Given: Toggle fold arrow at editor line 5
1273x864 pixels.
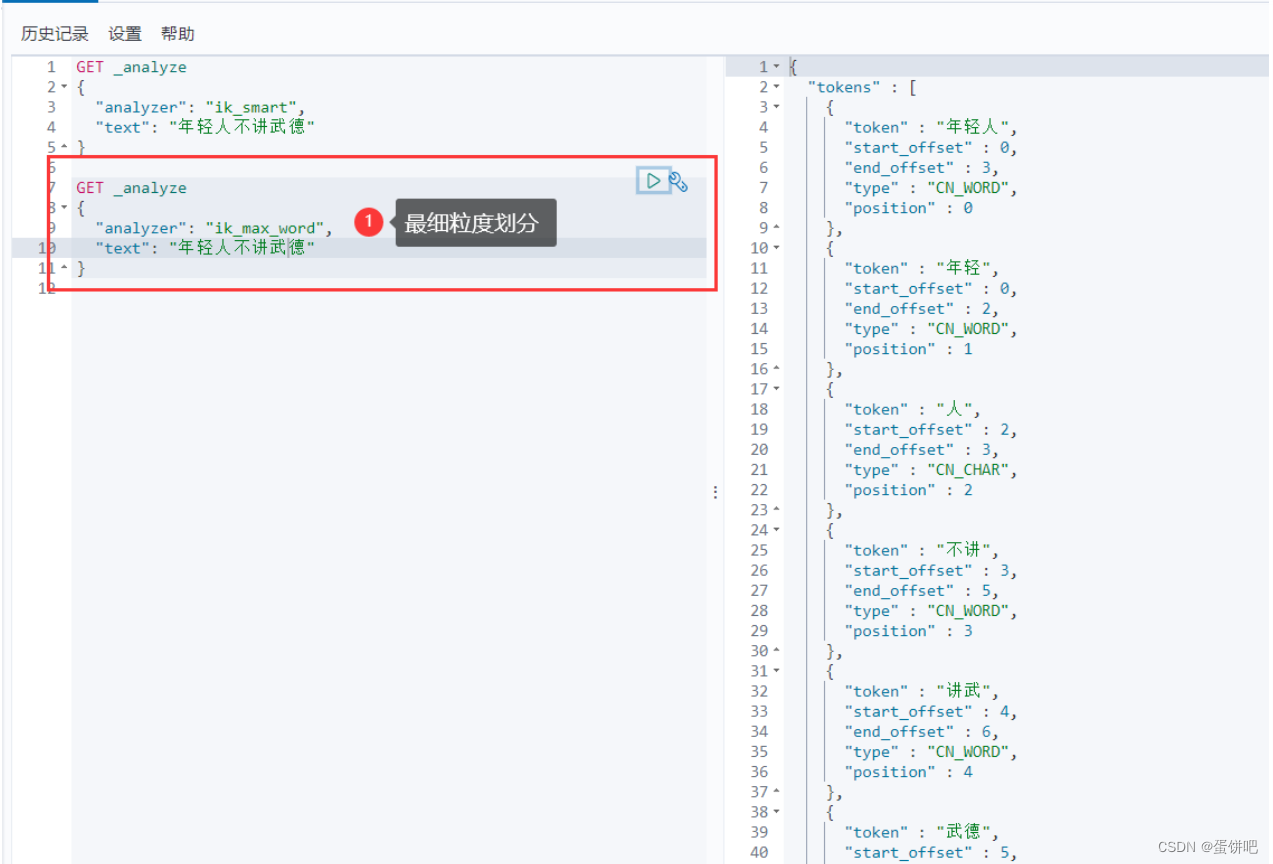Looking at the screenshot, I should pos(64,148).
